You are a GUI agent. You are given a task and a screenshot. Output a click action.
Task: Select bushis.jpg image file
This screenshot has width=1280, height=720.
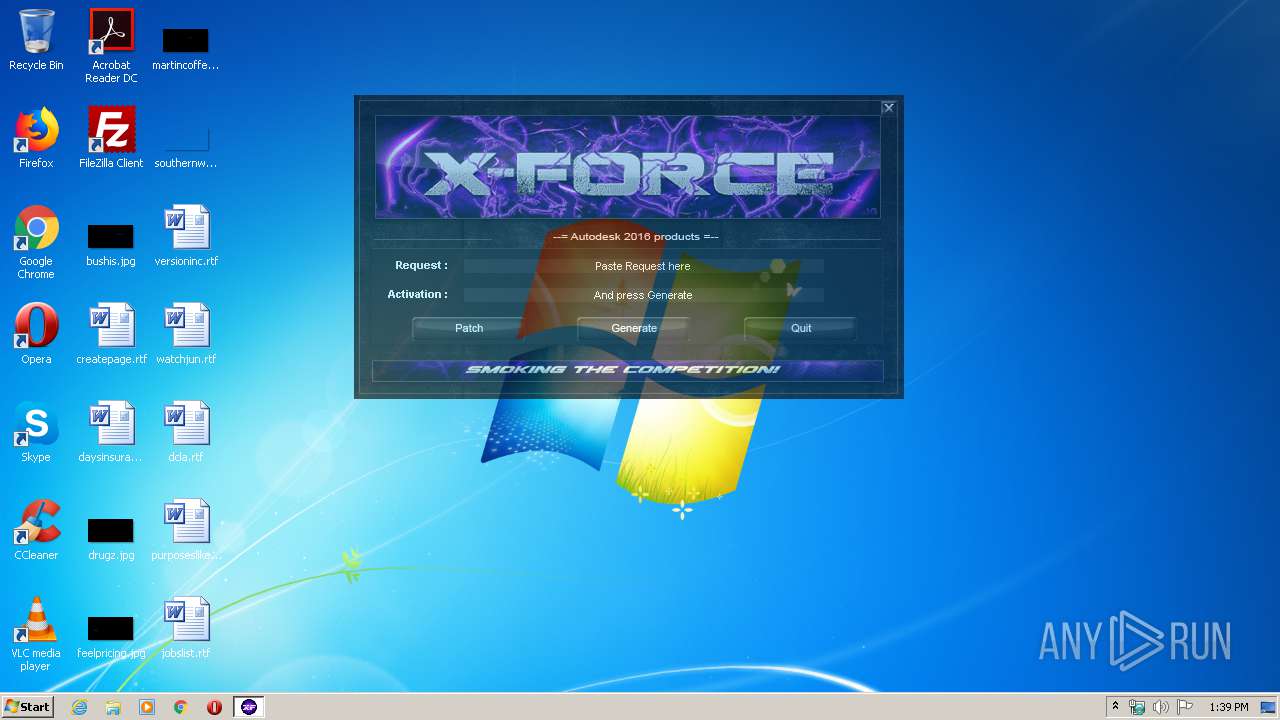coord(111,246)
